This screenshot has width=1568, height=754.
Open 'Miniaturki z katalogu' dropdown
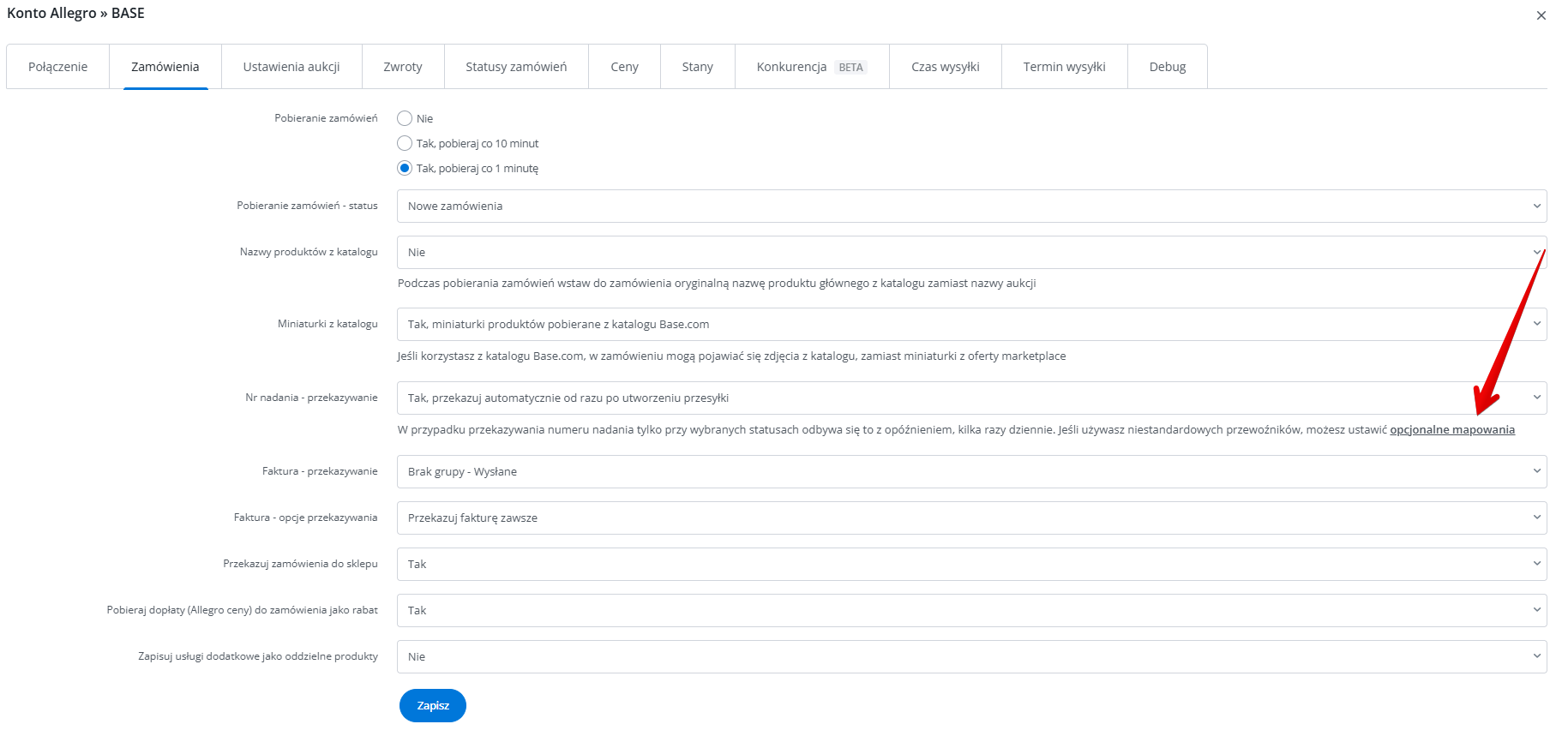[970, 324]
